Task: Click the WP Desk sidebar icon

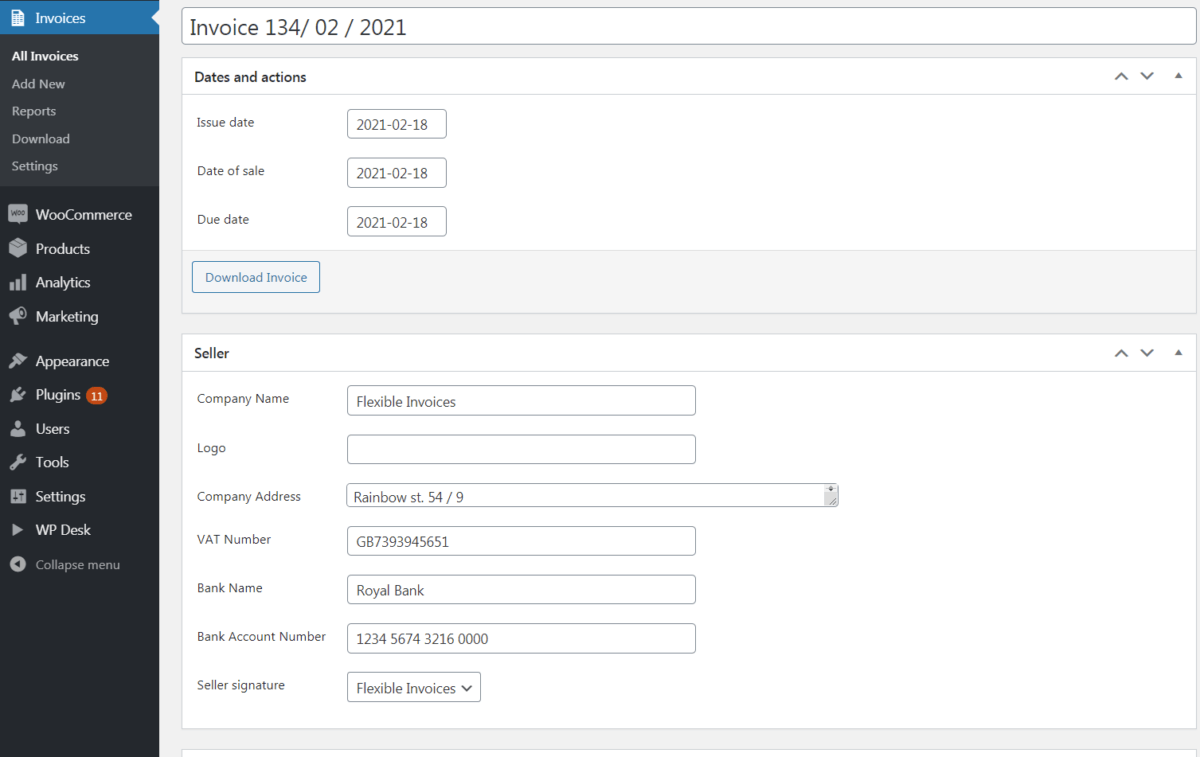Action: point(18,529)
